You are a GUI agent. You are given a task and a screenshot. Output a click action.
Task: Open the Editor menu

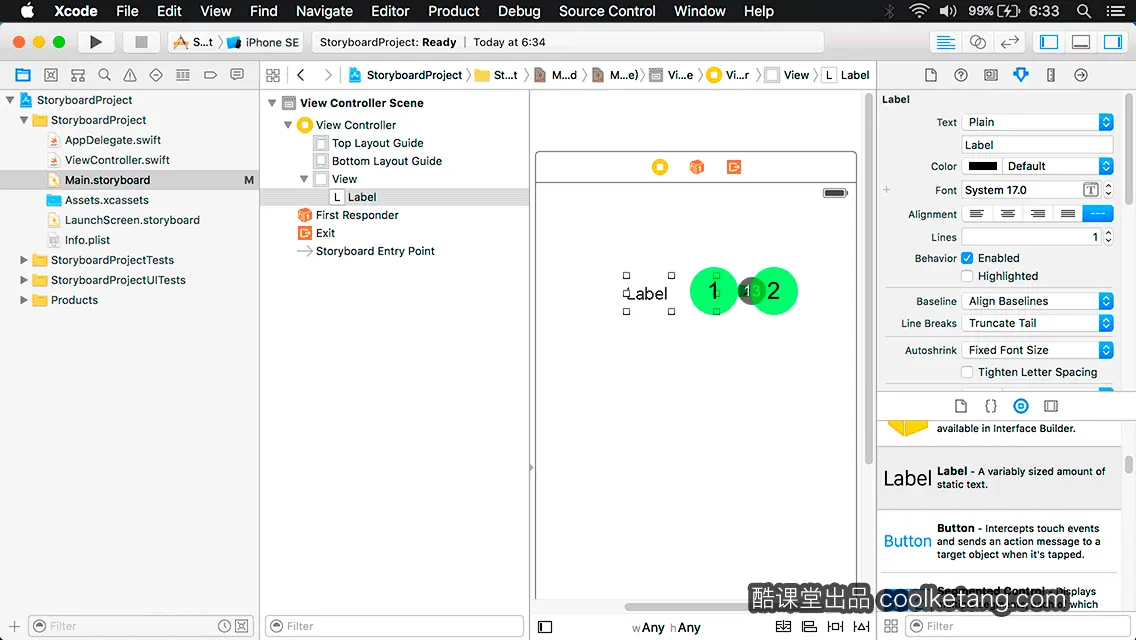coord(390,11)
